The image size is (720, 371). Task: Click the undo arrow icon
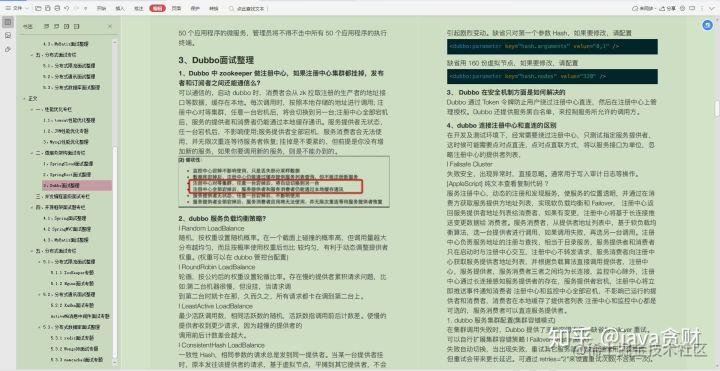coord(67,8)
